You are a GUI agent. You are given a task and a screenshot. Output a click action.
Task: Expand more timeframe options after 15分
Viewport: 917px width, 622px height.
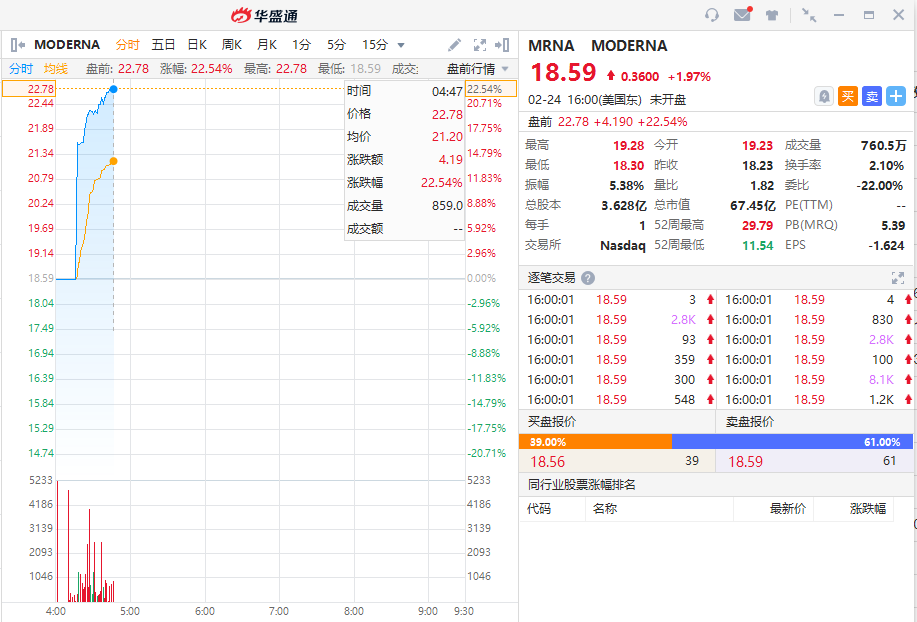401,45
